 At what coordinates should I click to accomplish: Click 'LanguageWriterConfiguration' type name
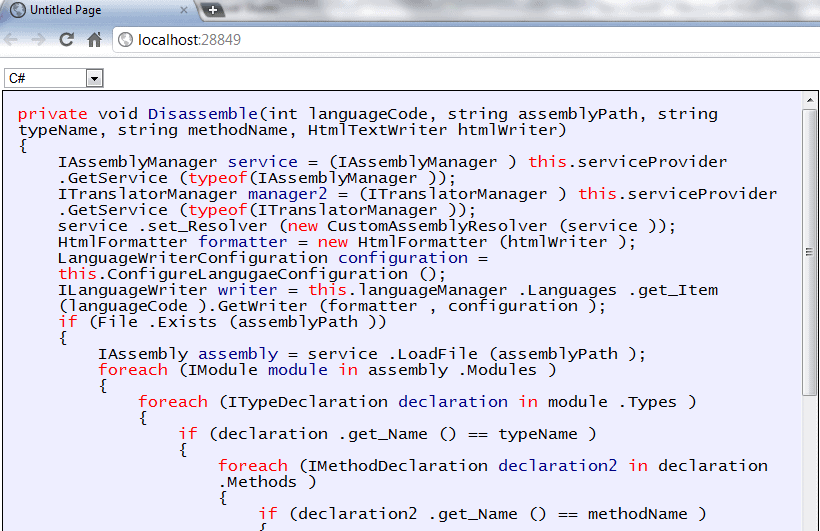[x=192, y=258]
